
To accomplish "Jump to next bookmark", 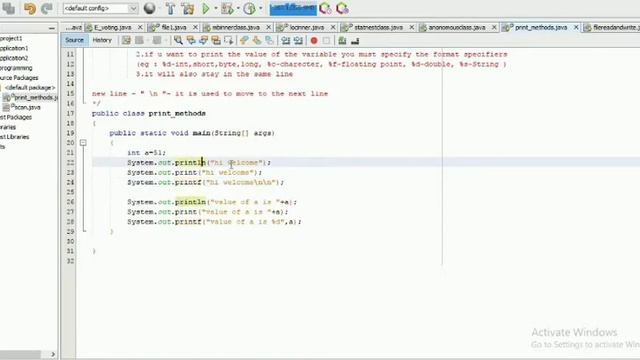I will coord(257,40).
